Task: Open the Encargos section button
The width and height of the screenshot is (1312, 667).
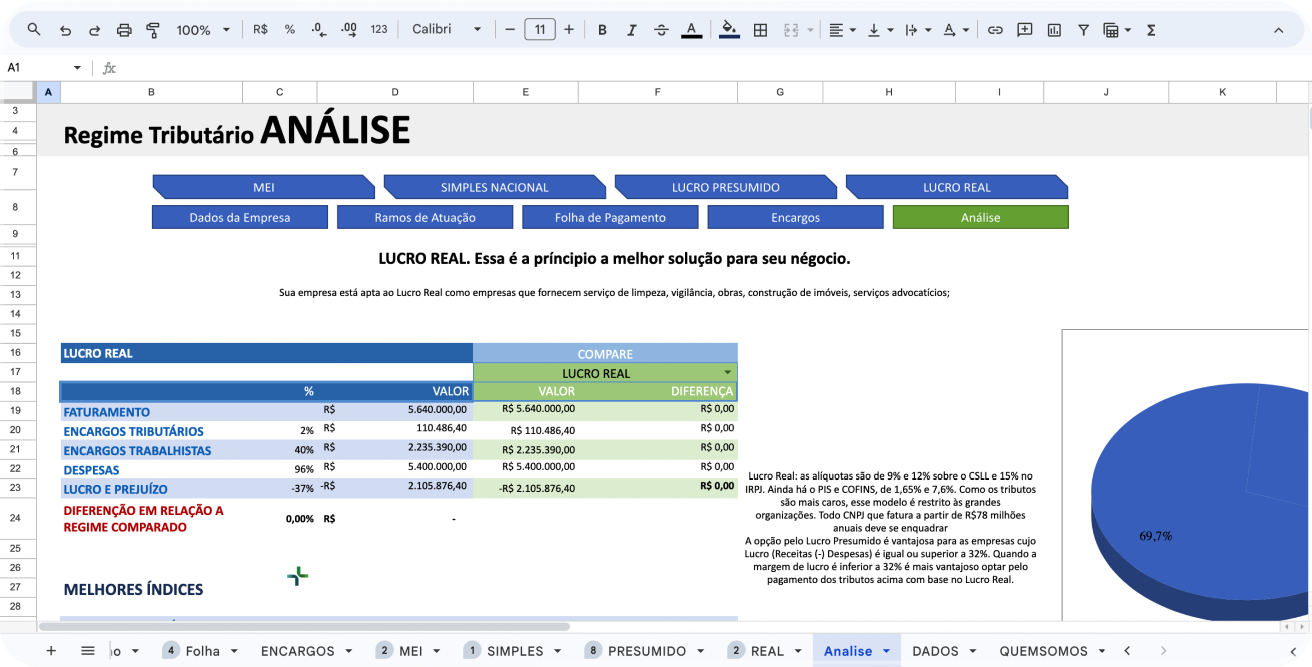Action: click(x=795, y=217)
